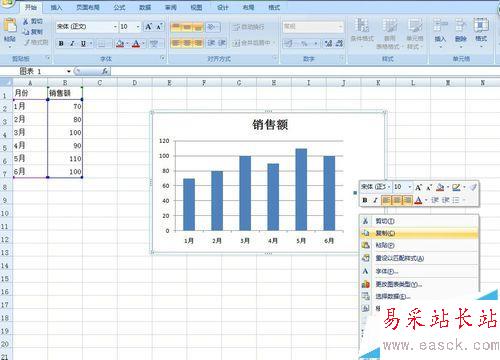The height and width of the screenshot is (360, 500).
Task: Click the ribbon Decrease Indent icon
Action: click(x=211, y=43)
